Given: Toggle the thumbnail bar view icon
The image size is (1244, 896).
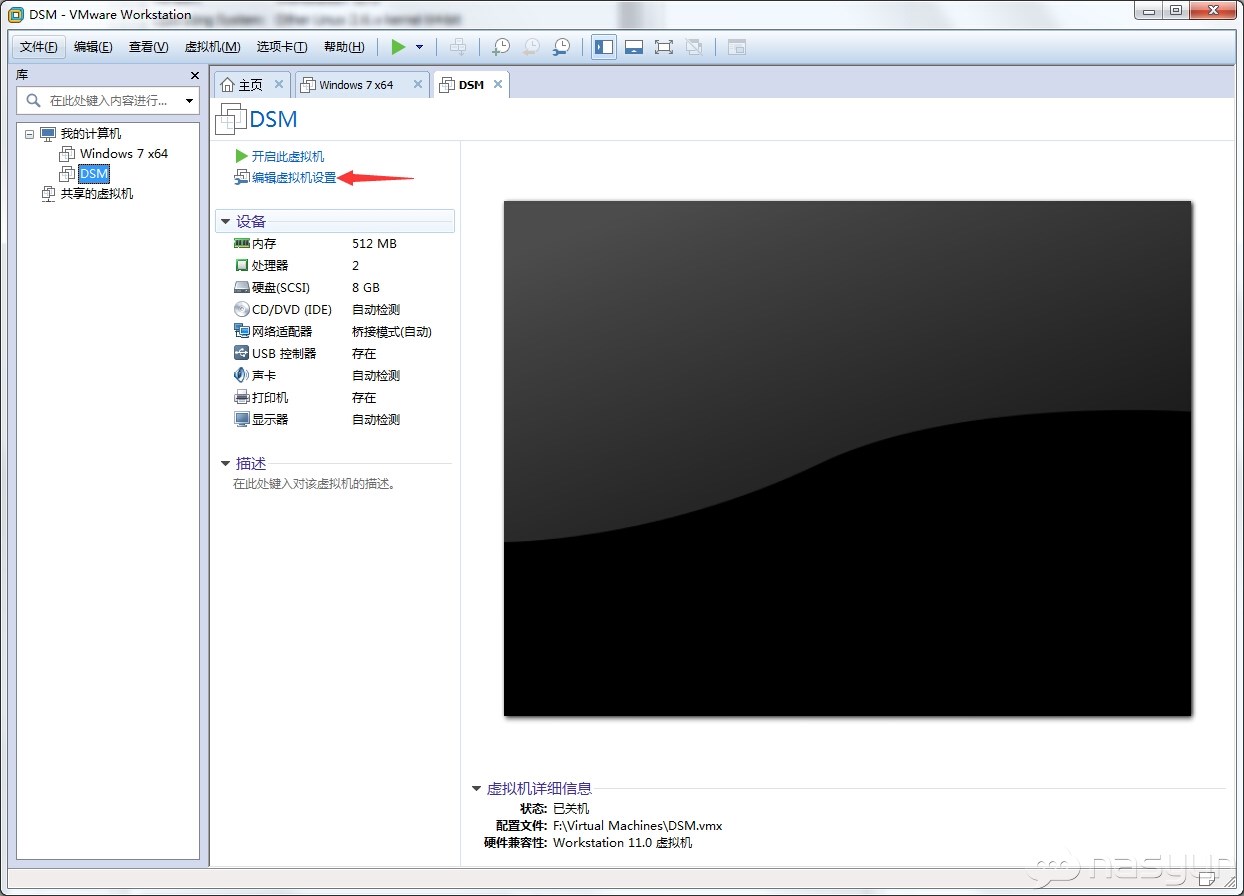Looking at the screenshot, I should coord(633,47).
